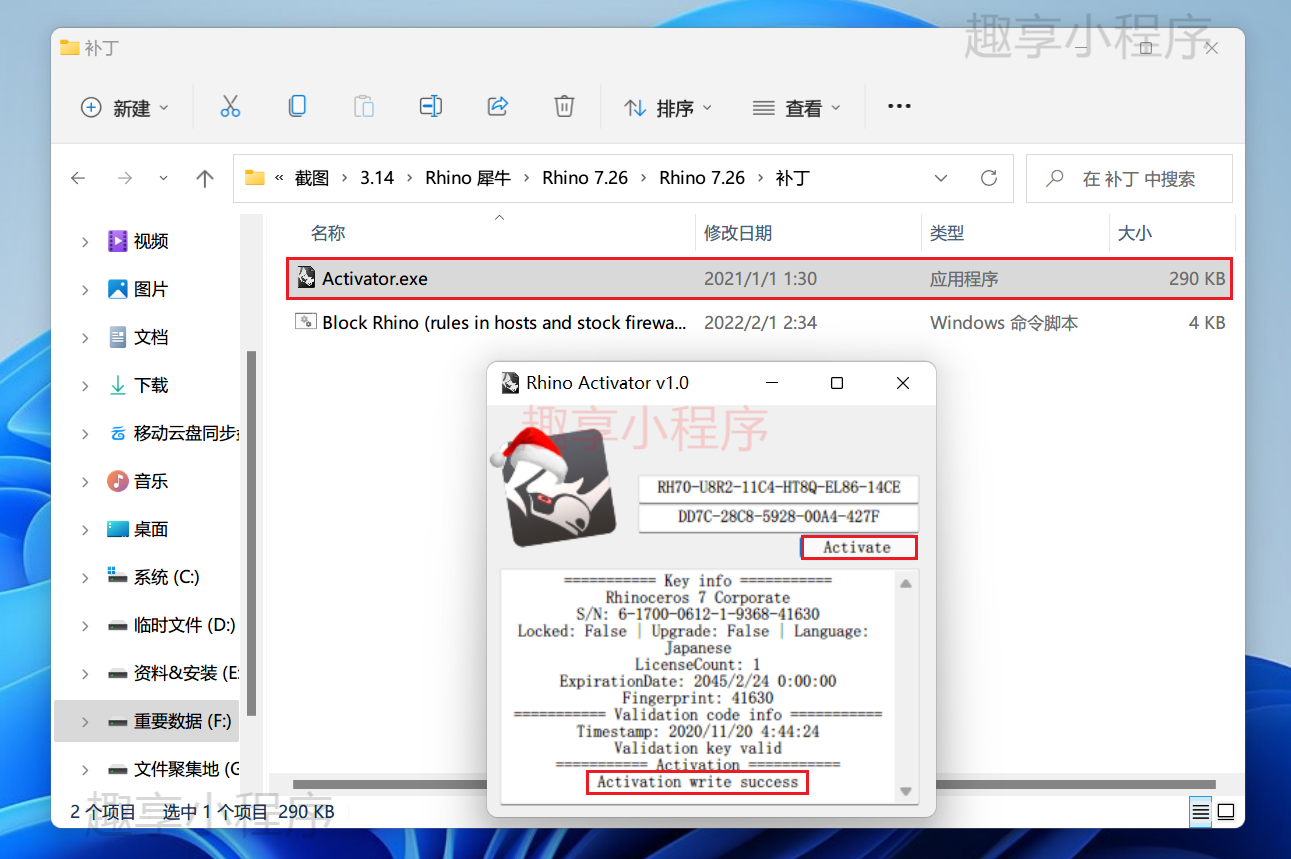
Task: Open the address bar history dropdown
Action: [x=941, y=178]
